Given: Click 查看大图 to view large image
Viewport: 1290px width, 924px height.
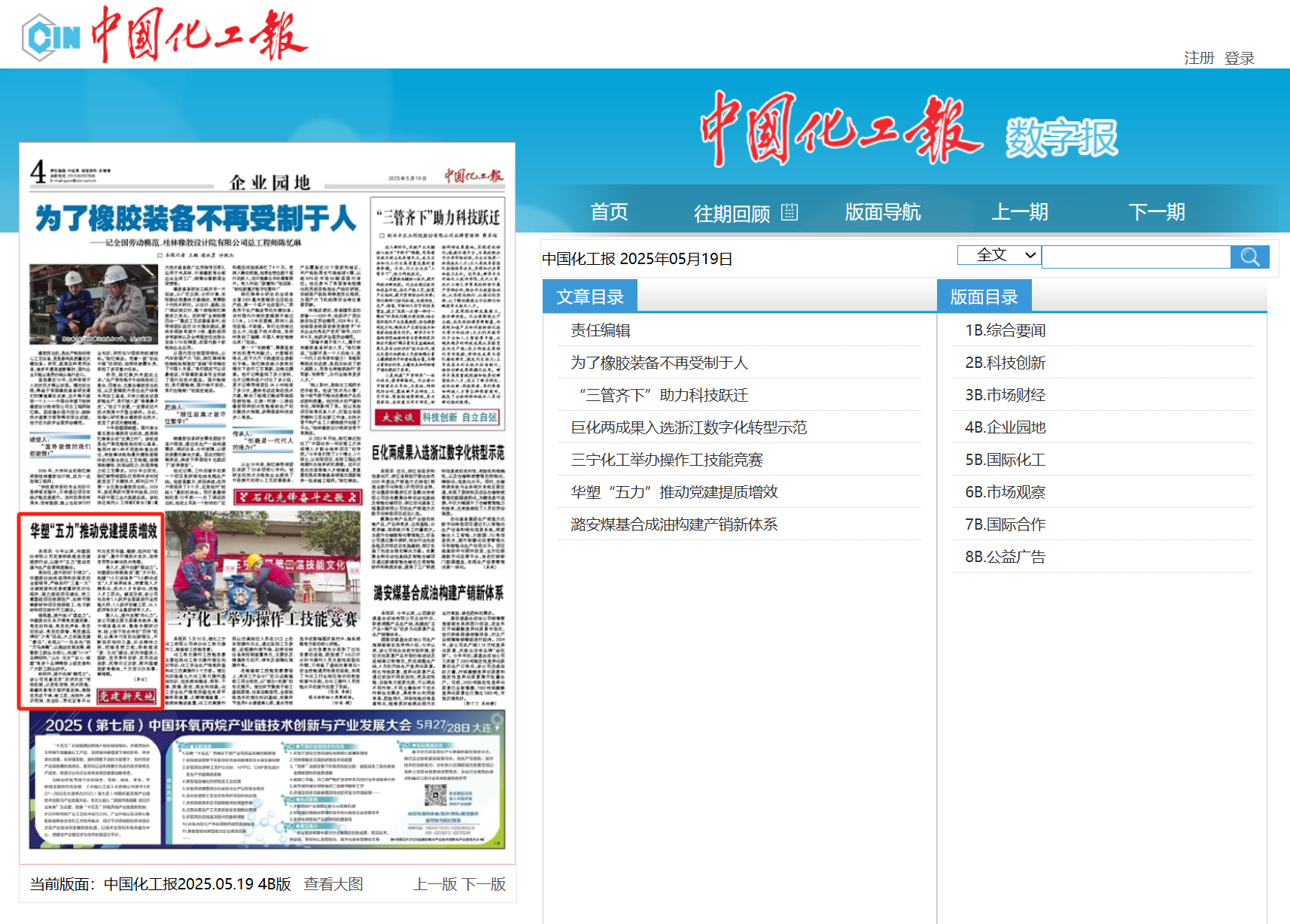Looking at the screenshot, I should 333,884.
